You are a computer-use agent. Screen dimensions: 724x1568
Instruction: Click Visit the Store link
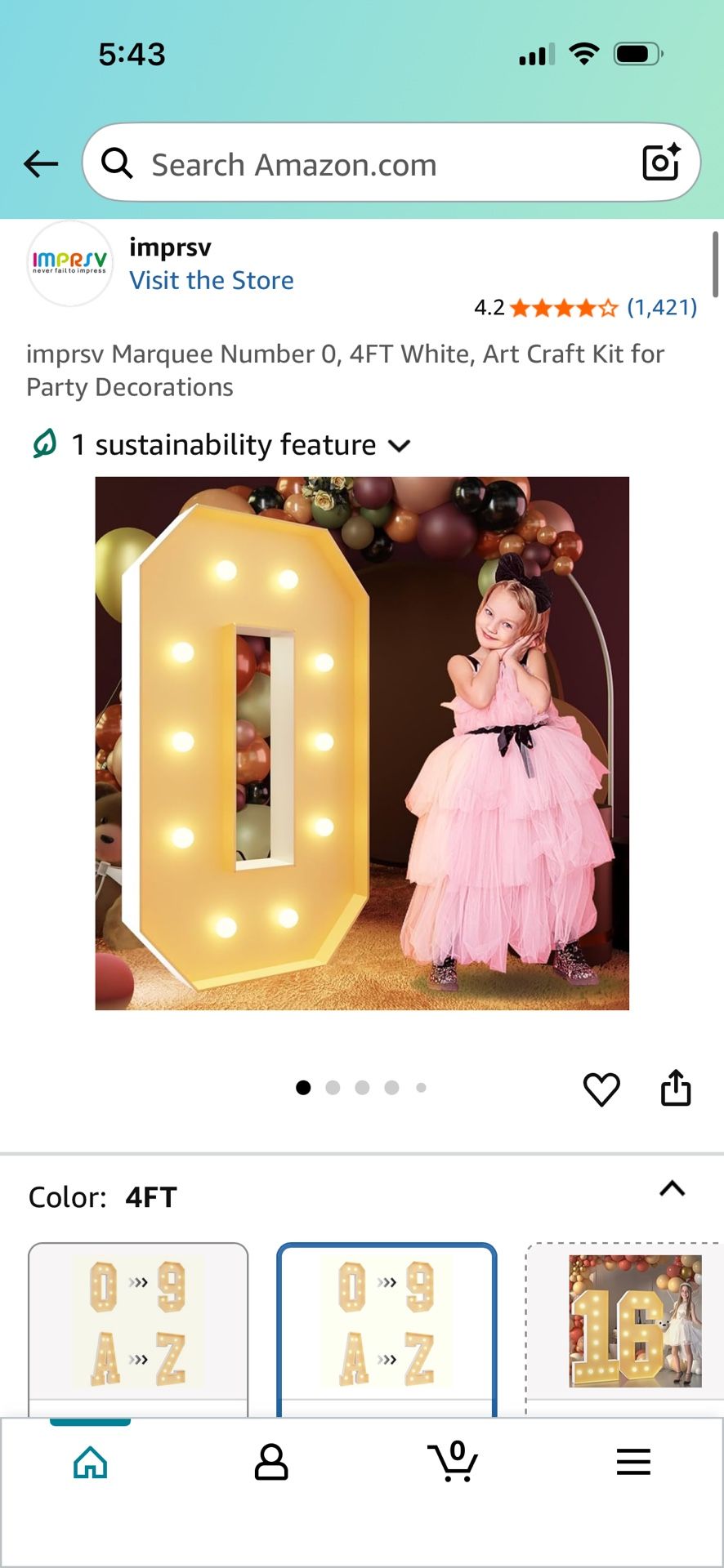click(x=212, y=280)
